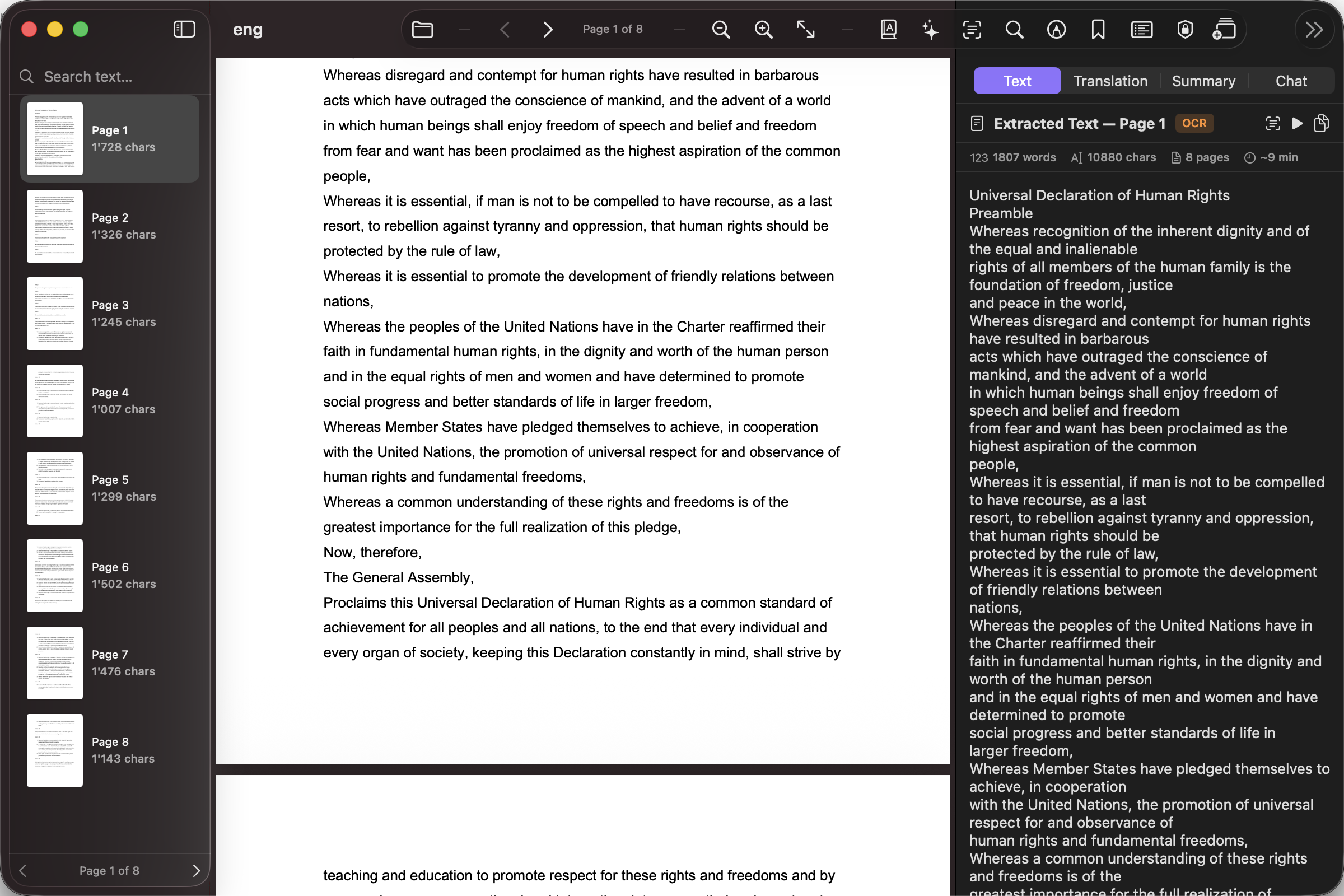1344x896 pixels.
Task: Open the bookmark tool in the toolbar
Action: pyautogui.click(x=1098, y=29)
